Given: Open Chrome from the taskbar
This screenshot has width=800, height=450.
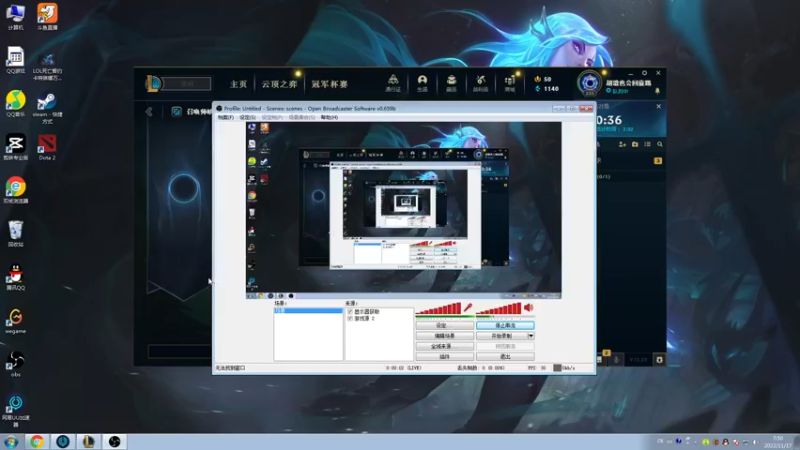Looking at the screenshot, I should click(37, 441).
